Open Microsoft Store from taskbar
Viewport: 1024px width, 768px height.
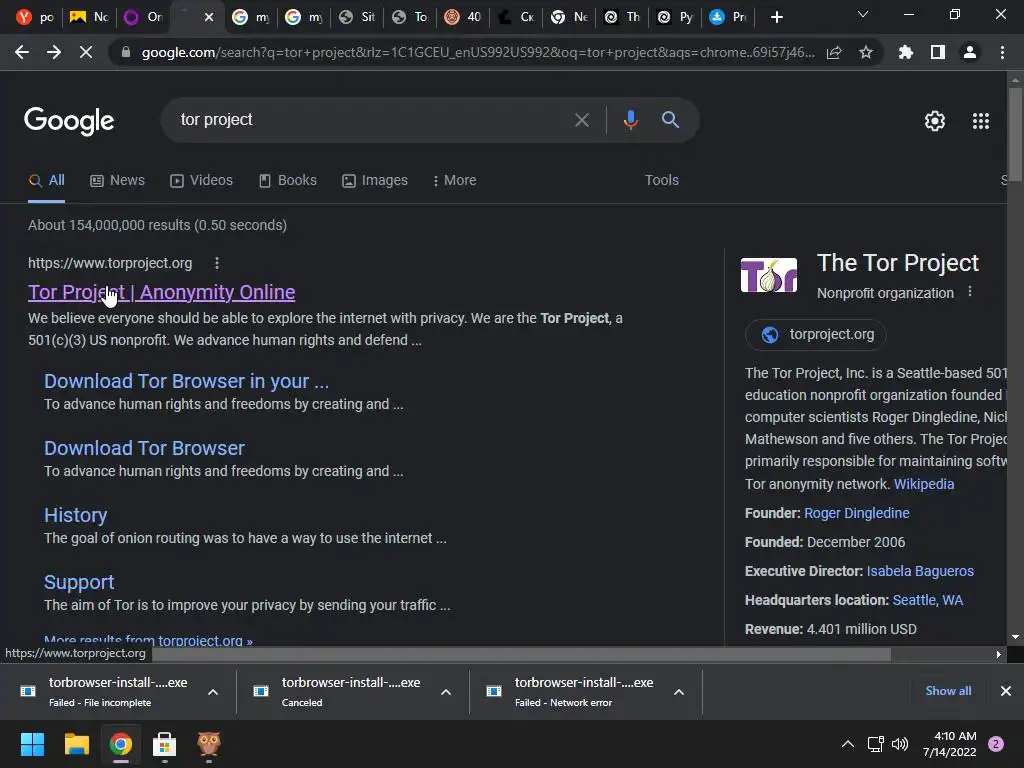(x=165, y=744)
